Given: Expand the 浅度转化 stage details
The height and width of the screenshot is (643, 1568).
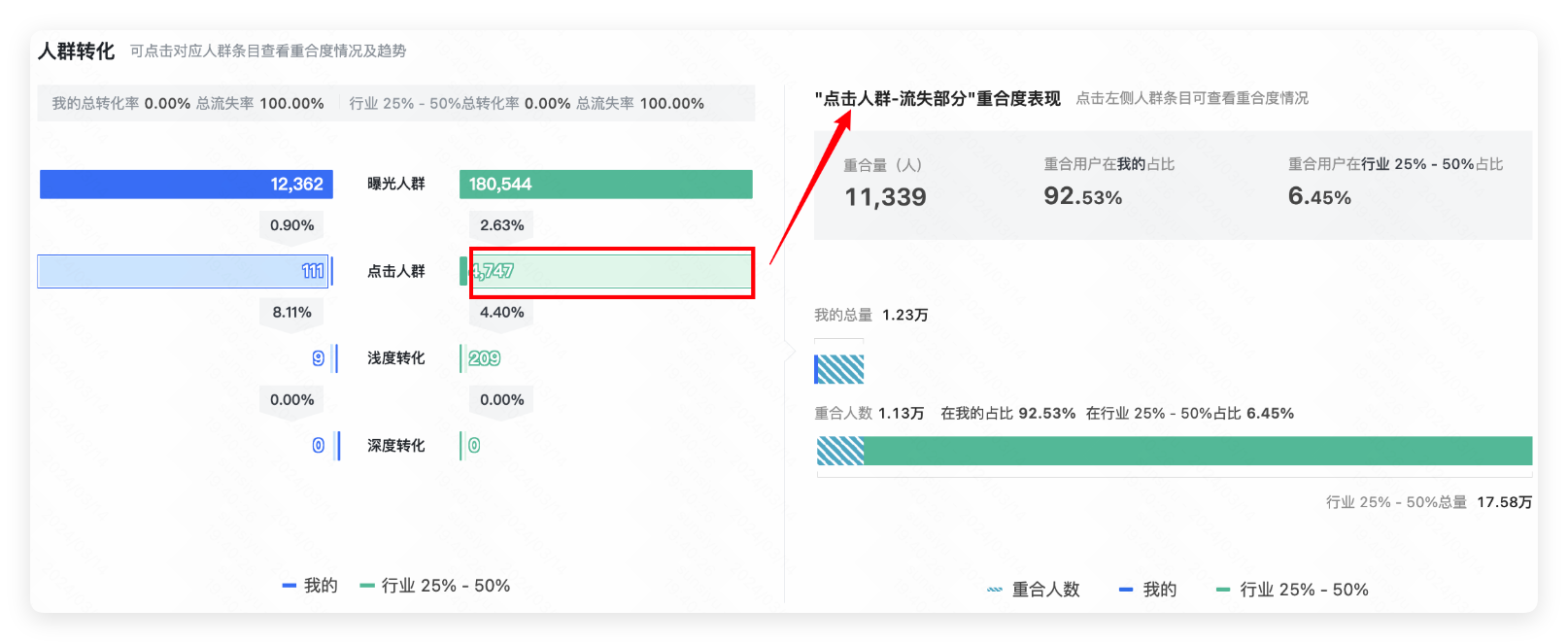Looking at the screenshot, I should (x=395, y=358).
